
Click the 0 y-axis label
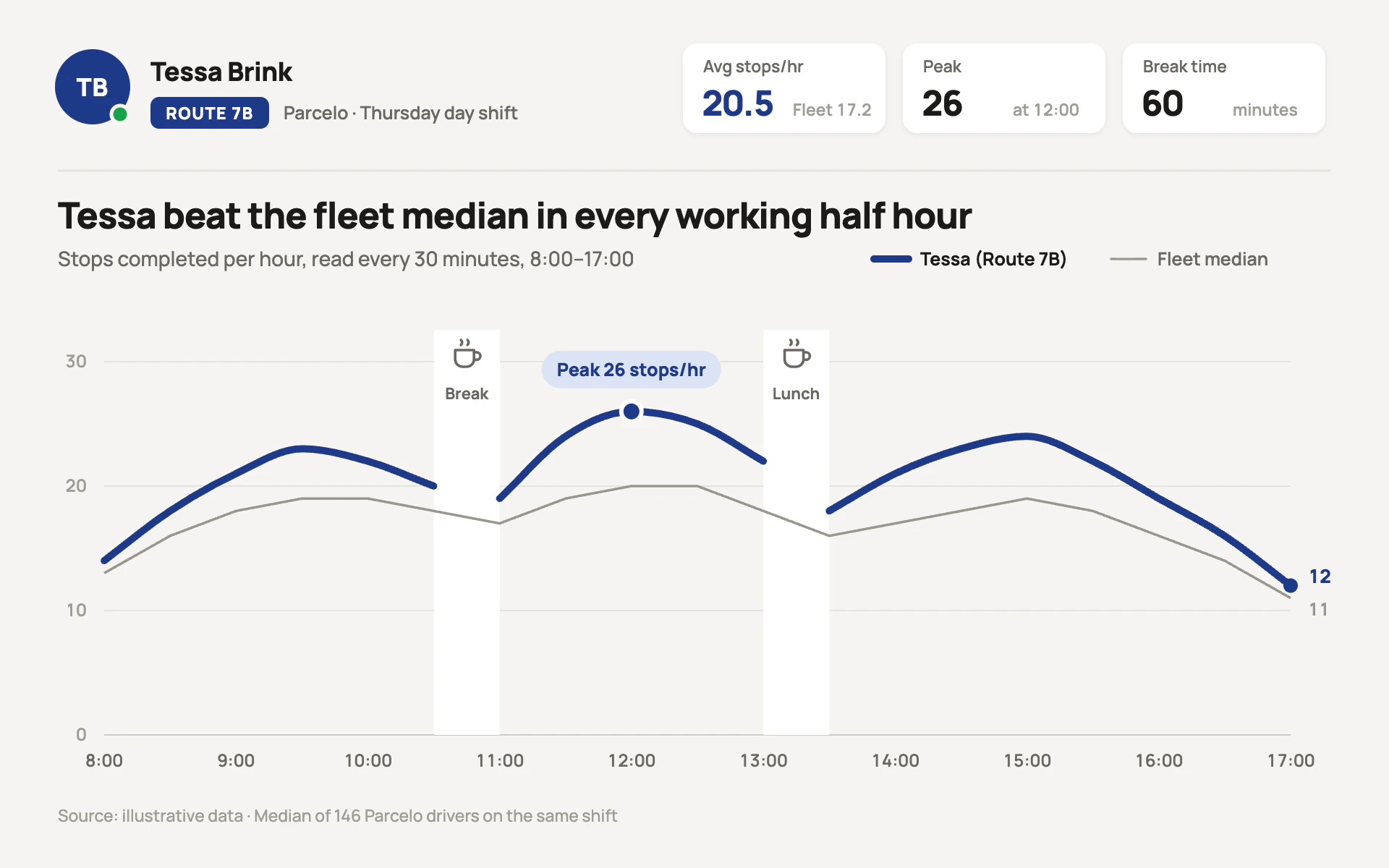[81, 734]
